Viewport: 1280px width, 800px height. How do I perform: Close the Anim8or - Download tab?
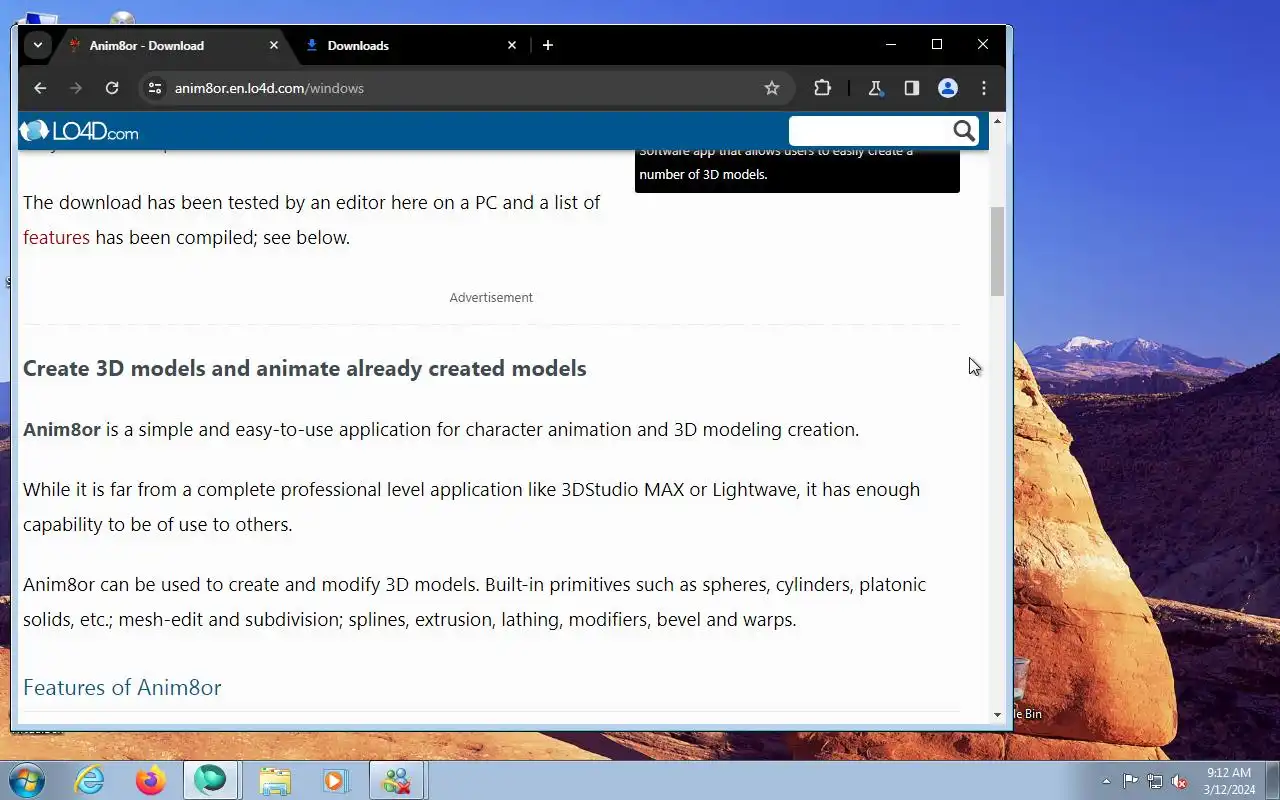tap(274, 45)
